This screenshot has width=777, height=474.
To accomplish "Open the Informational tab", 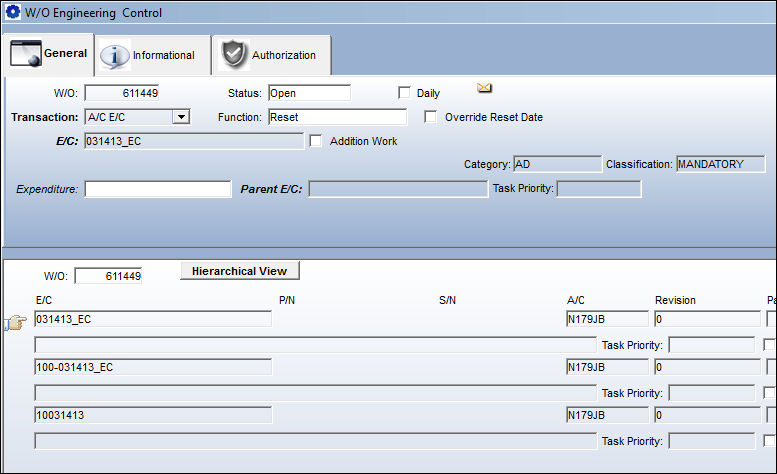I will [153, 55].
